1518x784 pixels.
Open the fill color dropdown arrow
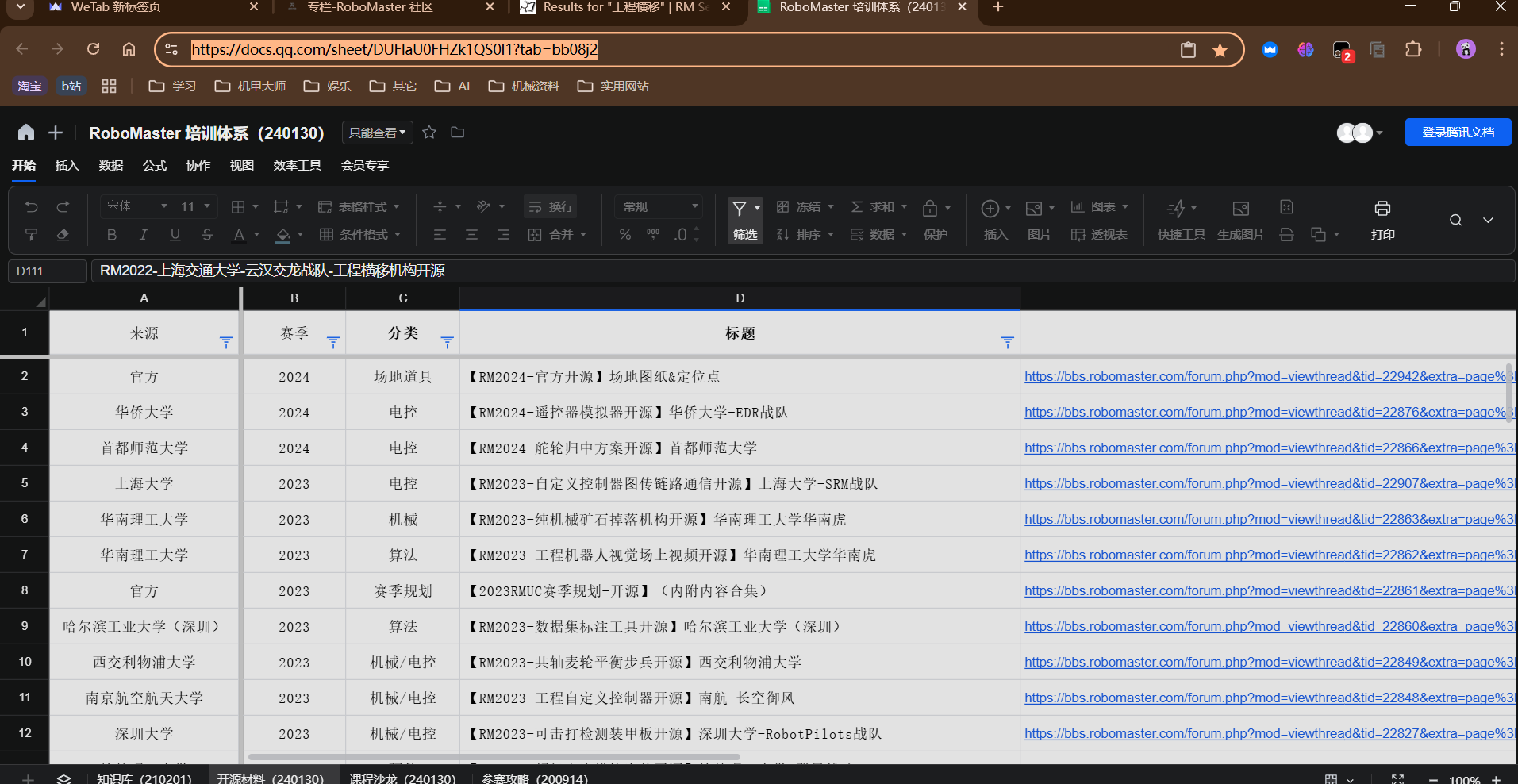[x=300, y=235]
